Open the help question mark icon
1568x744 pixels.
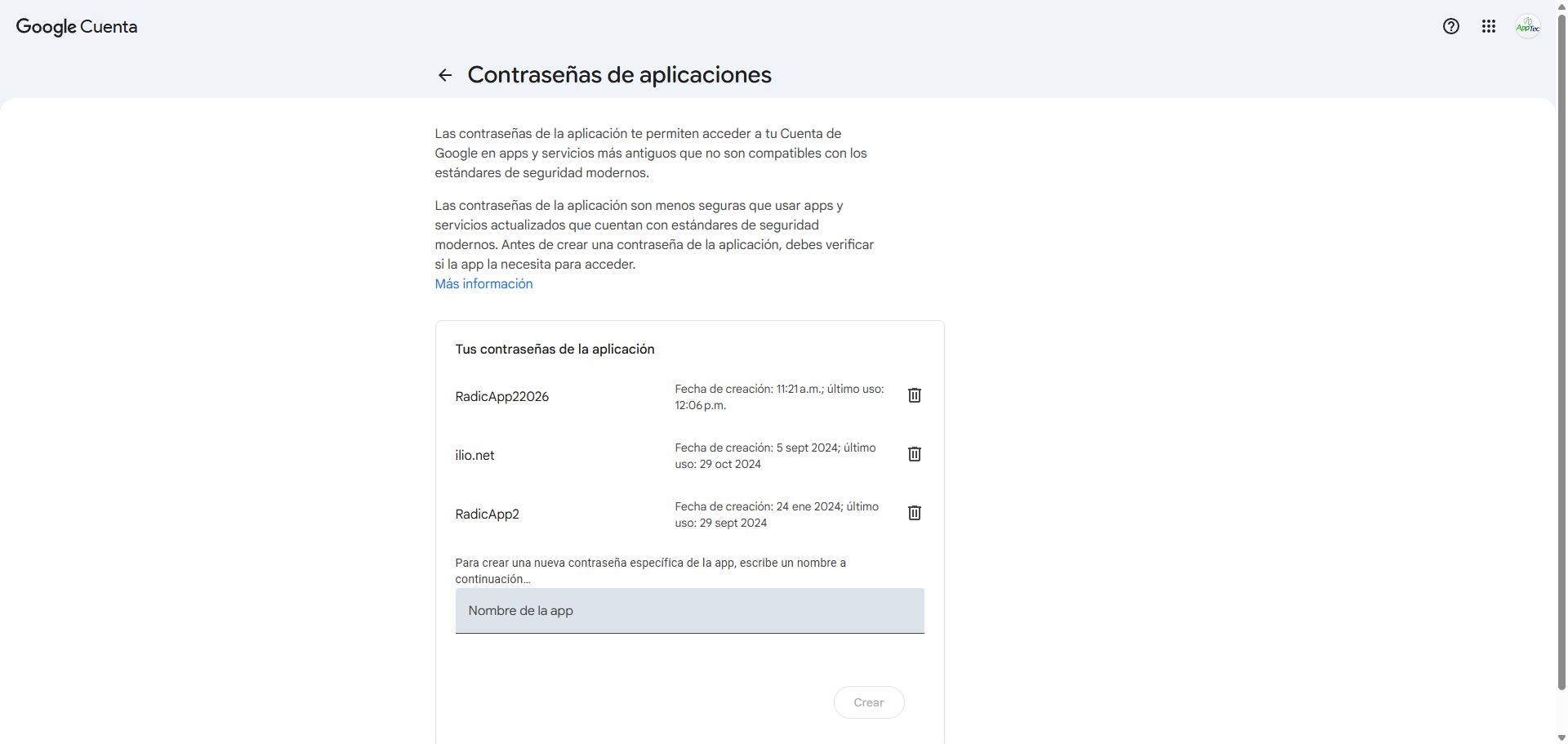pos(1450,26)
